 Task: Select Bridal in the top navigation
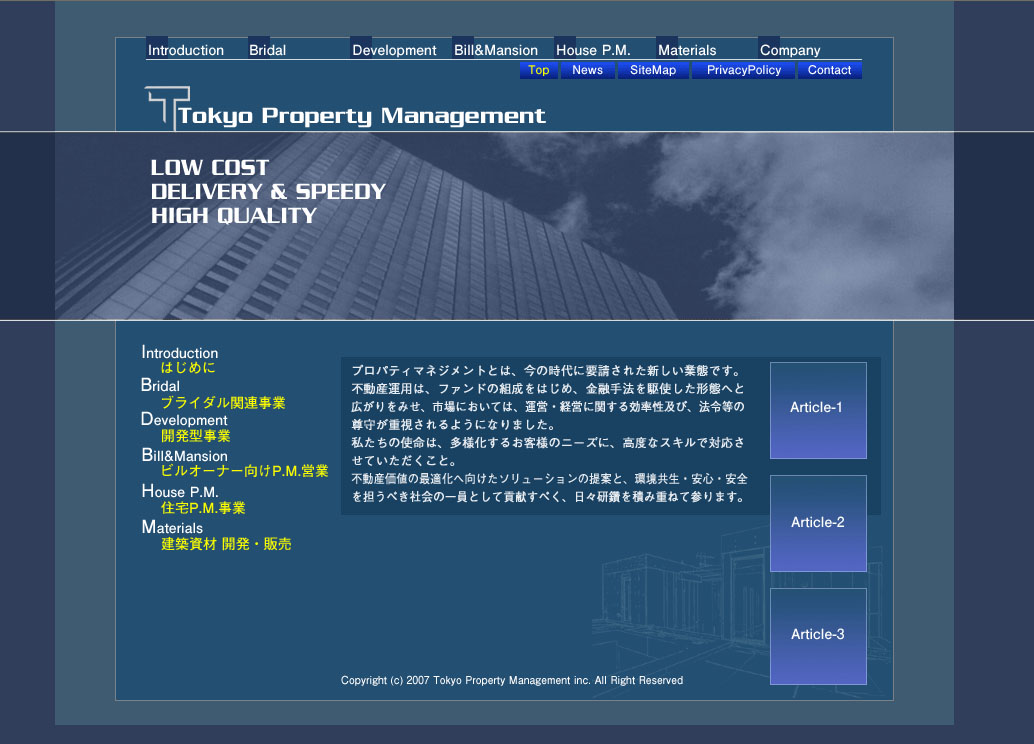tap(268, 50)
